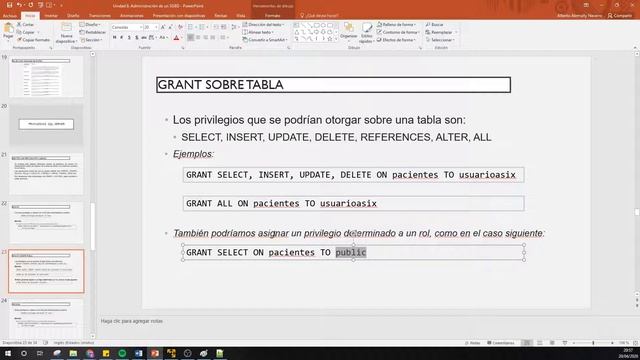Click the 'GRANT ALL ON pacientes' code box
The width and height of the screenshot is (640, 360).
coord(353,203)
